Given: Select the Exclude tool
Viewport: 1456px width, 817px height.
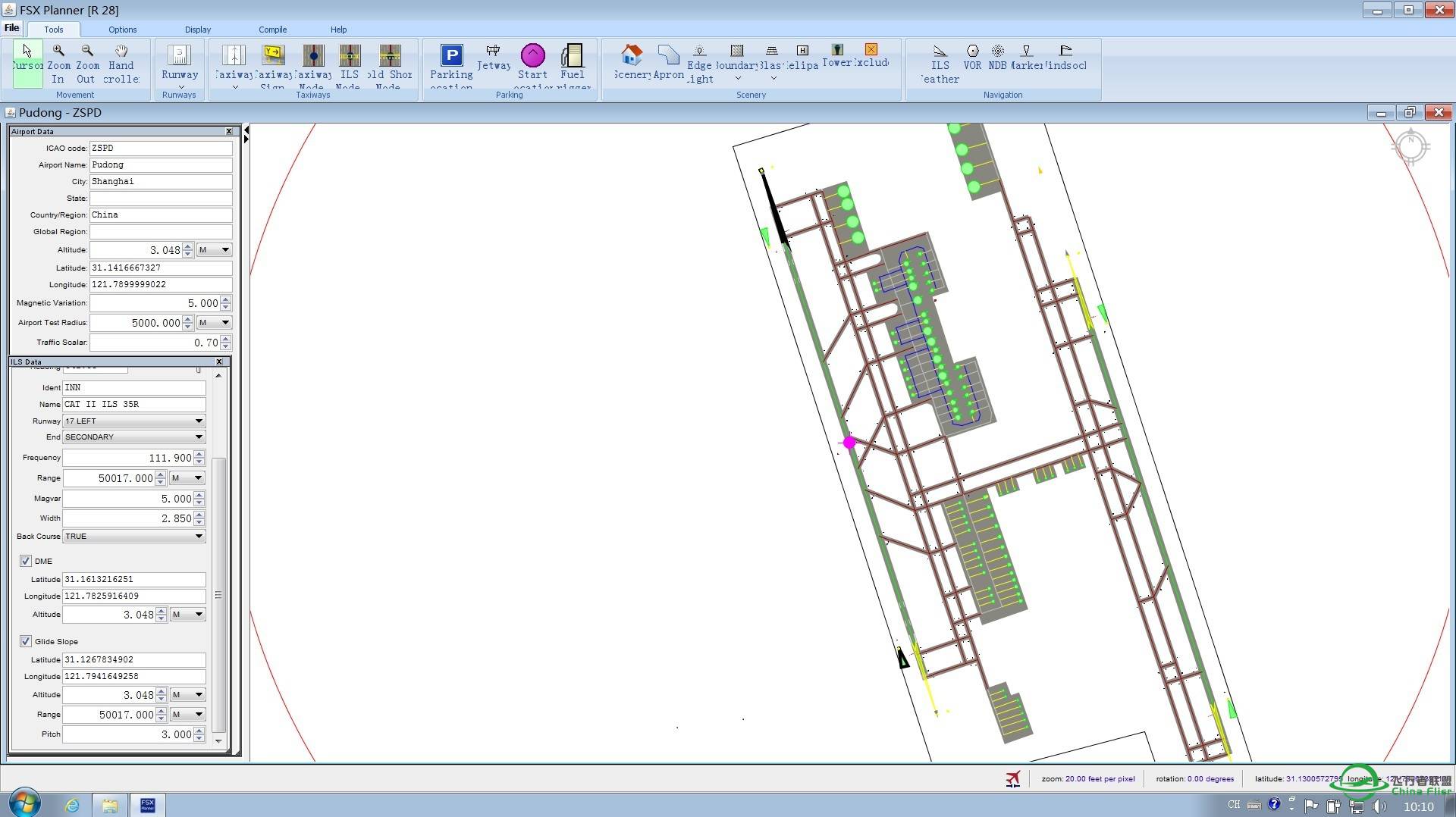Looking at the screenshot, I should click(871, 56).
